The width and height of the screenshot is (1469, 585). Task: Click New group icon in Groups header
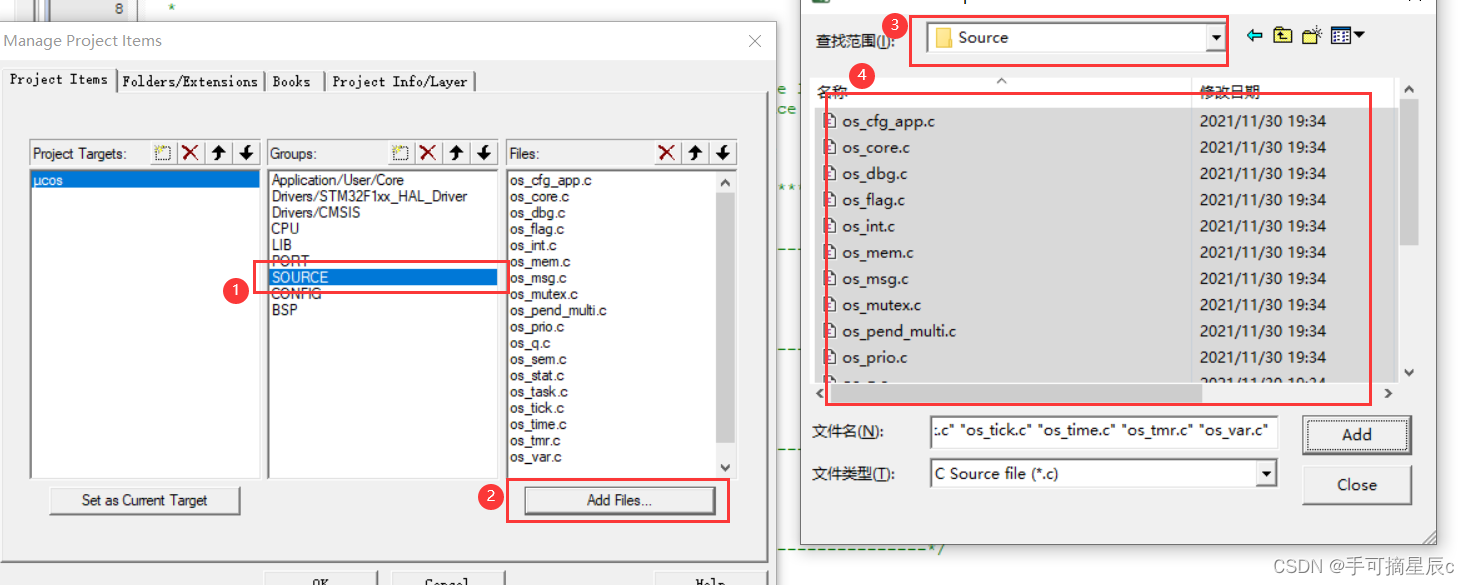coord(400,153)
